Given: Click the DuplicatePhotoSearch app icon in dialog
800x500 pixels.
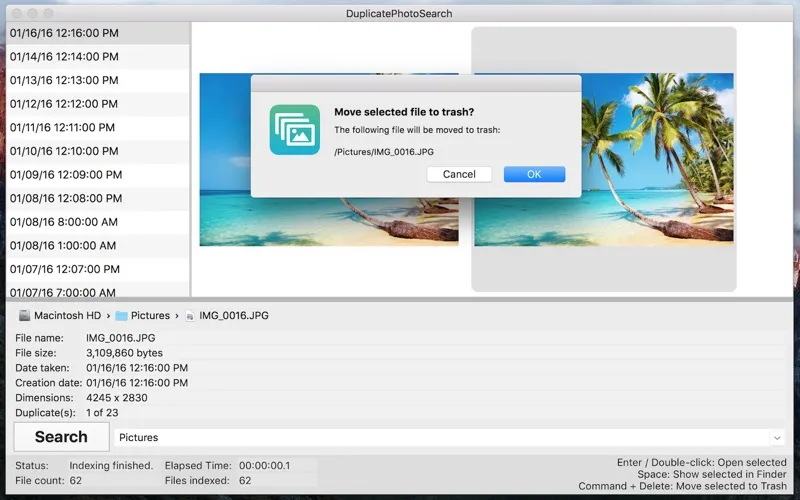Looking at the screenshot, I should (x=294, y=130).
